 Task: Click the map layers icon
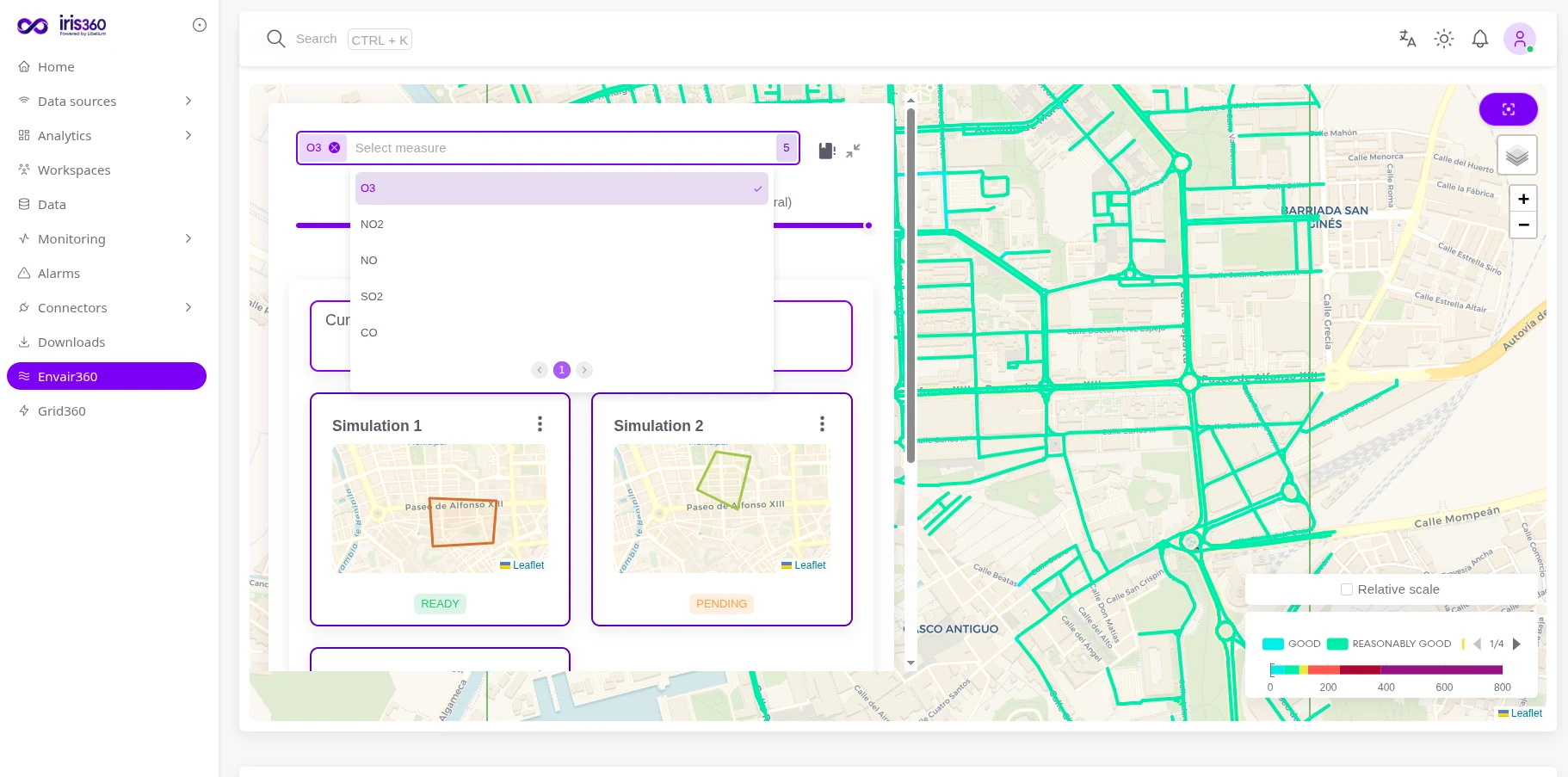coord(1517,156)
